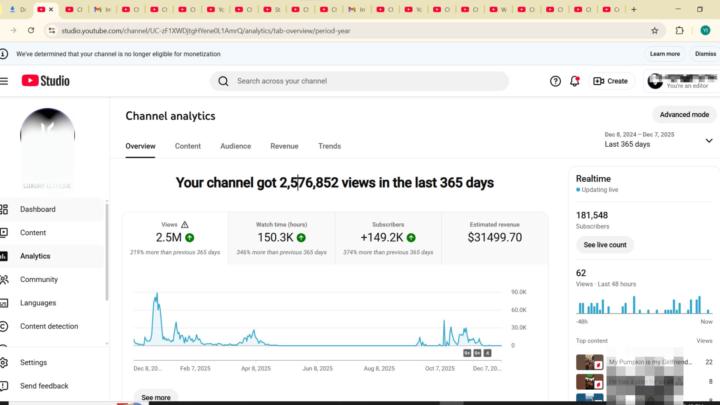
Task: Click the sidebar vertical scrollbar
Action: pos(107,252)
